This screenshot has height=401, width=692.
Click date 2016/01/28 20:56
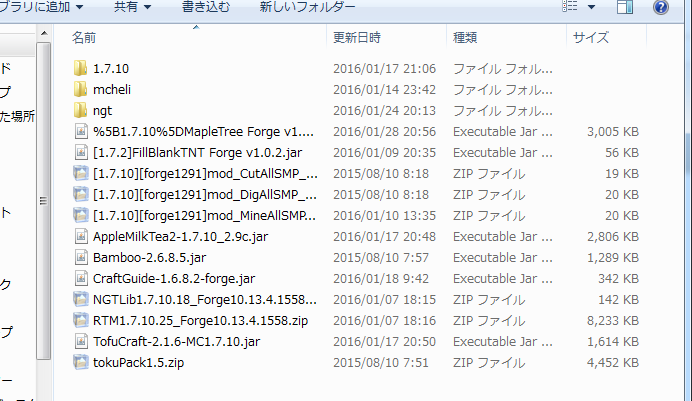pos(384,131)
